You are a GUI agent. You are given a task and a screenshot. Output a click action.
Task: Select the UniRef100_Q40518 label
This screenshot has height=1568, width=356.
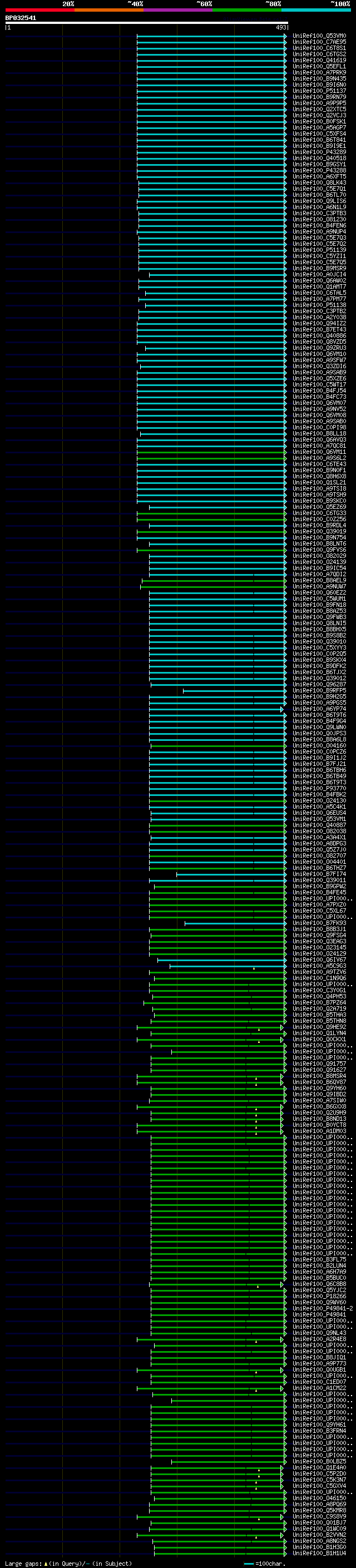tap(319, 159)
